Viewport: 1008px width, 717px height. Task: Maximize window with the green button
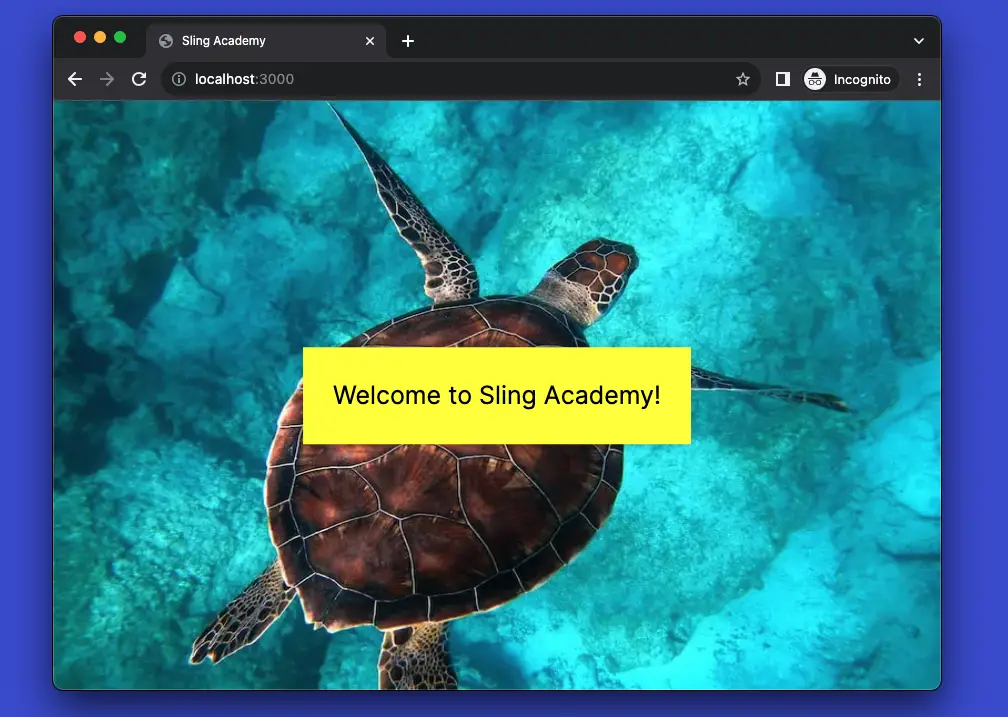tap(120, 37)
